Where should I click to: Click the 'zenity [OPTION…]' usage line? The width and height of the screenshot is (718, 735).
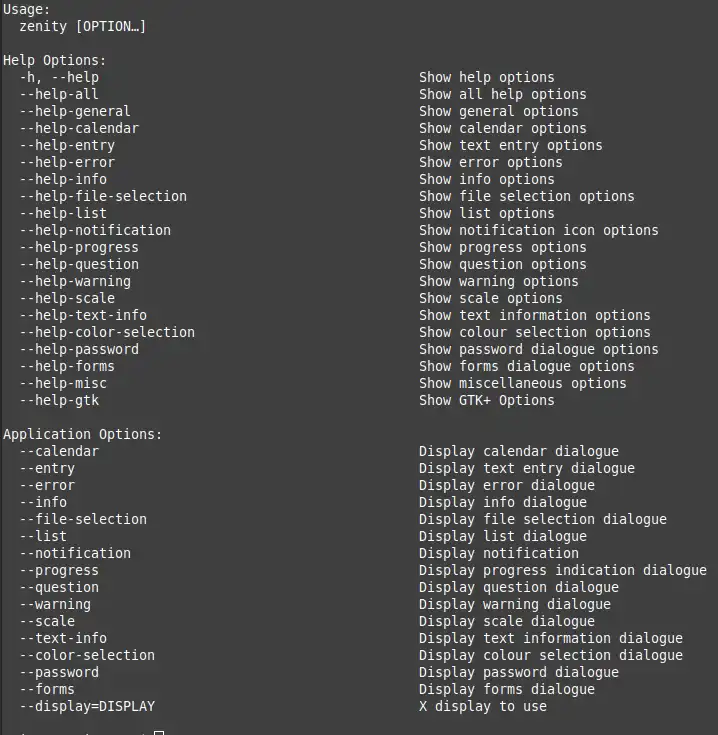click(x=82, y=26)
